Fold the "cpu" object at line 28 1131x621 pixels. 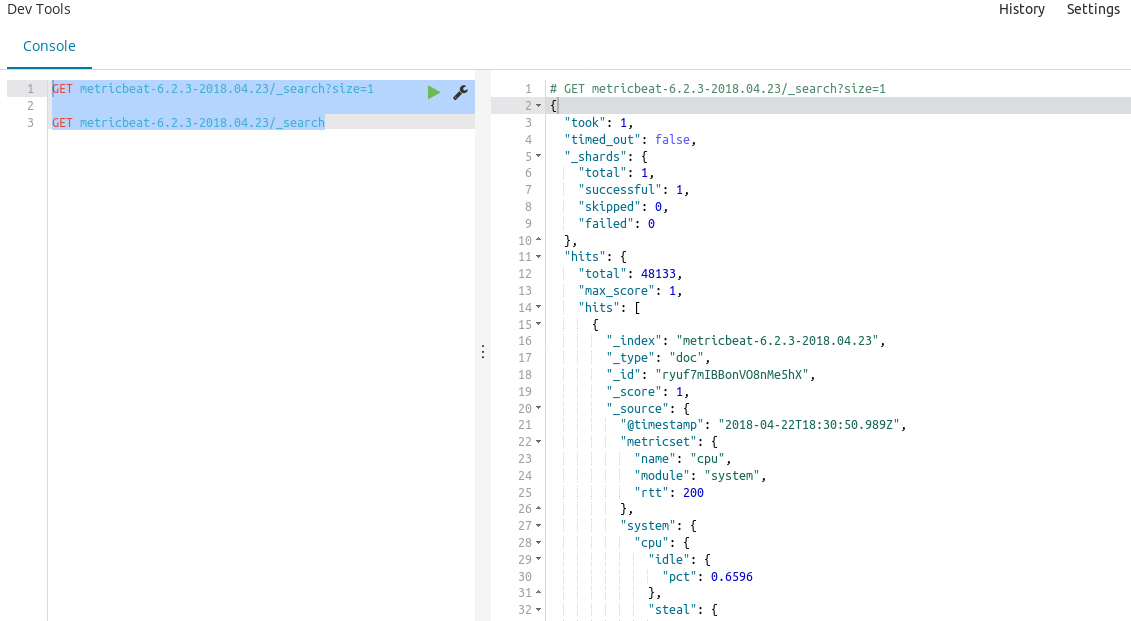click(x=538, y=542)
